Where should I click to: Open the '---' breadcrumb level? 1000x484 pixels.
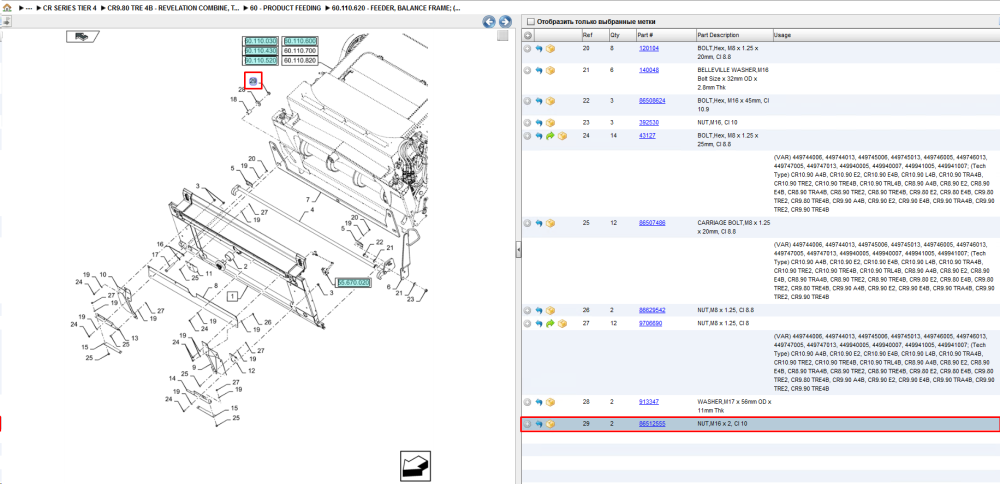(x=29, y=8)
